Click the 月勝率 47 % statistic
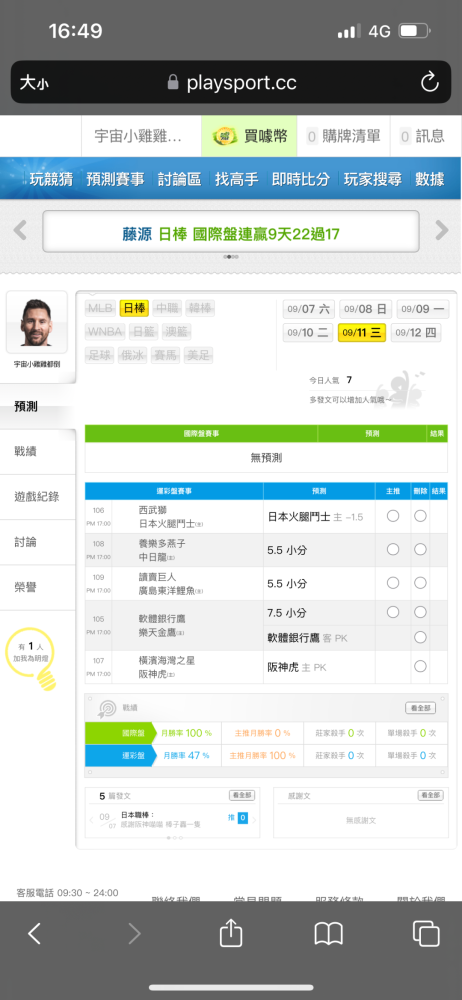 click(186, 756)
